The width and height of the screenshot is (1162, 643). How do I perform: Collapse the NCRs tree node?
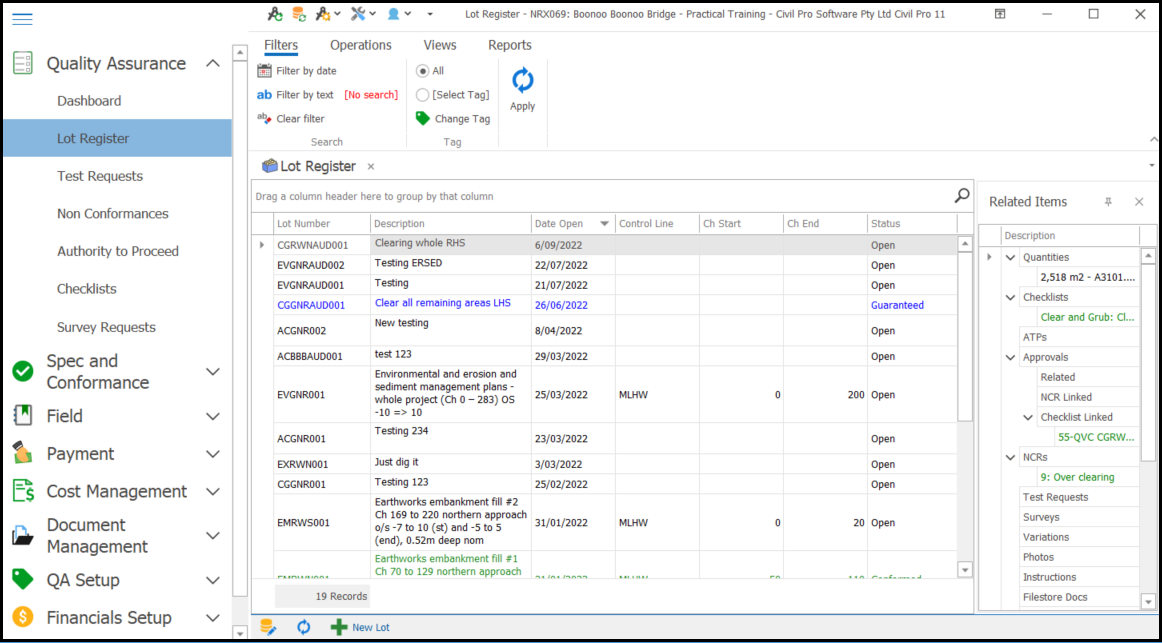pos(1011,457)
